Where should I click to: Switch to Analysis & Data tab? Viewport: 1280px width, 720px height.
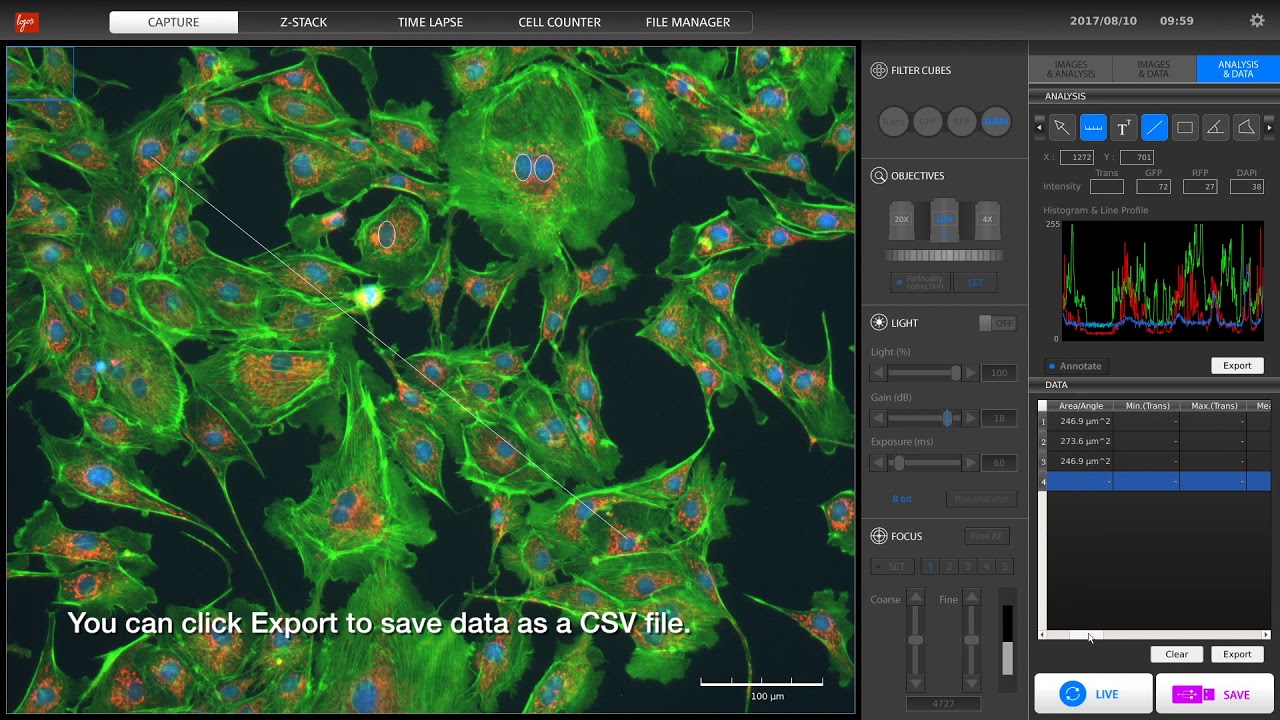click(1238, 69)
